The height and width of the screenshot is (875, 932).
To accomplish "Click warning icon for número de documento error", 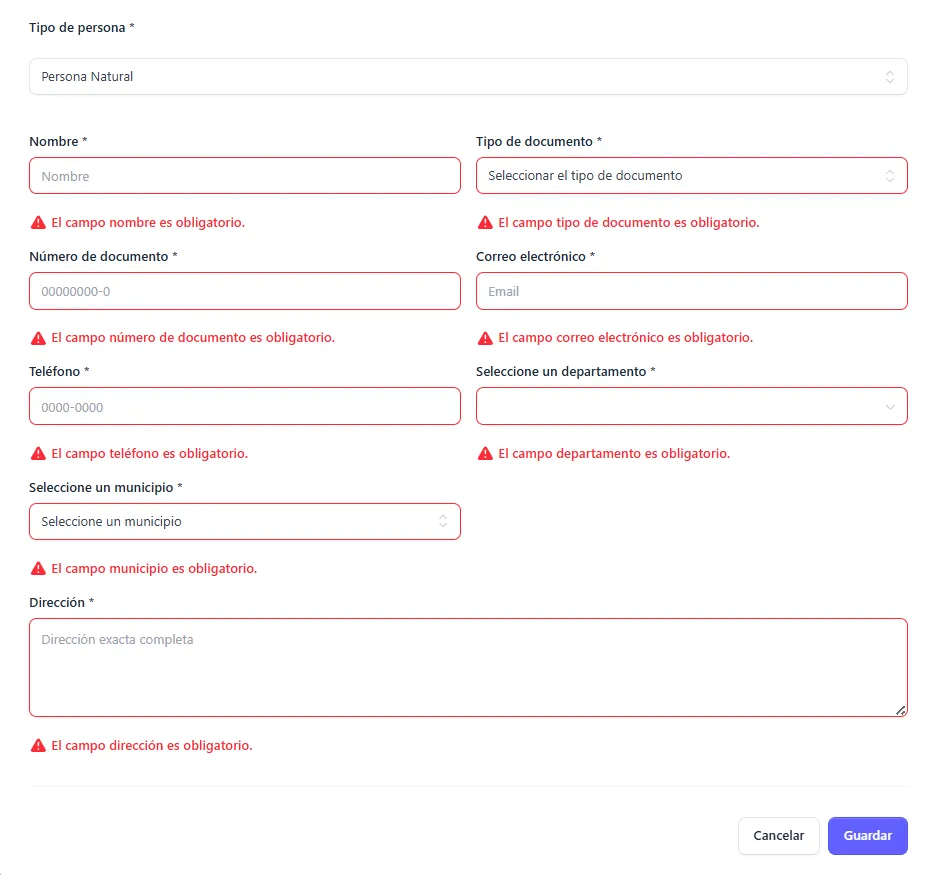I will pos(38,338).
